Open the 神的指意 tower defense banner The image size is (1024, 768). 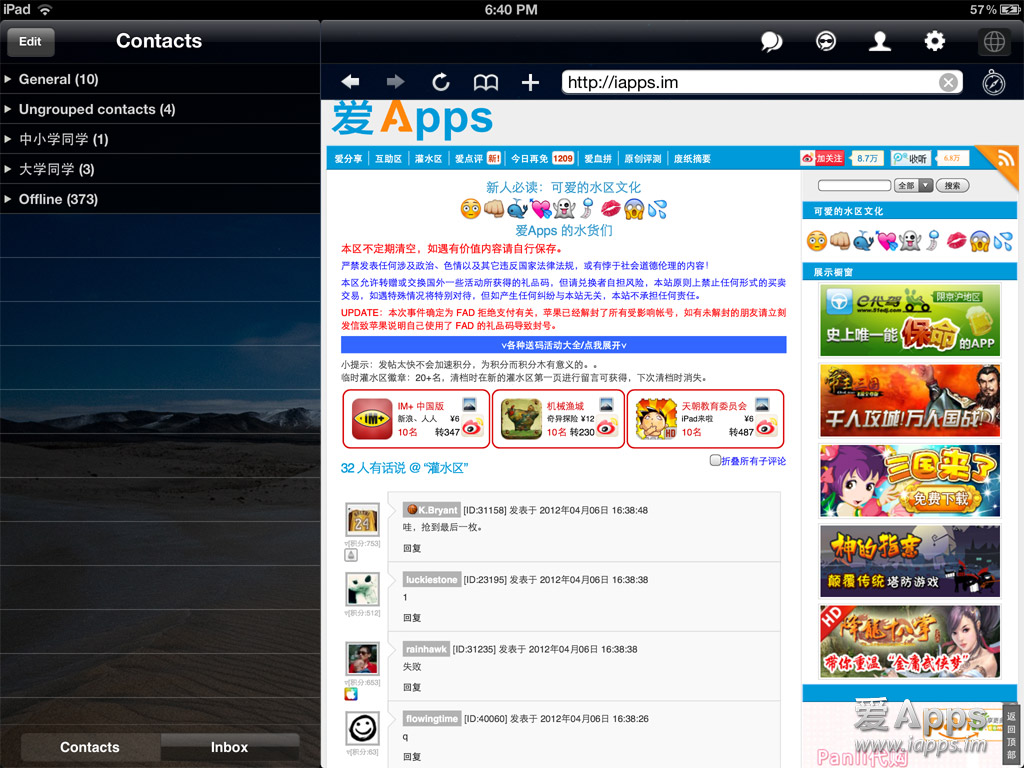pos(910,562)
